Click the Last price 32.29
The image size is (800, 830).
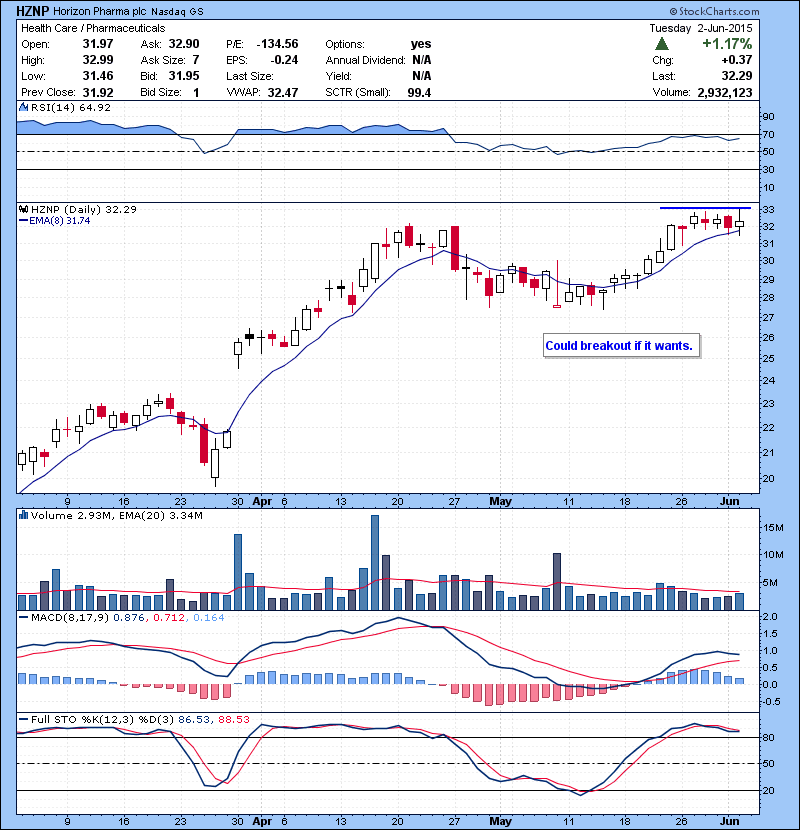click(736, 76)
